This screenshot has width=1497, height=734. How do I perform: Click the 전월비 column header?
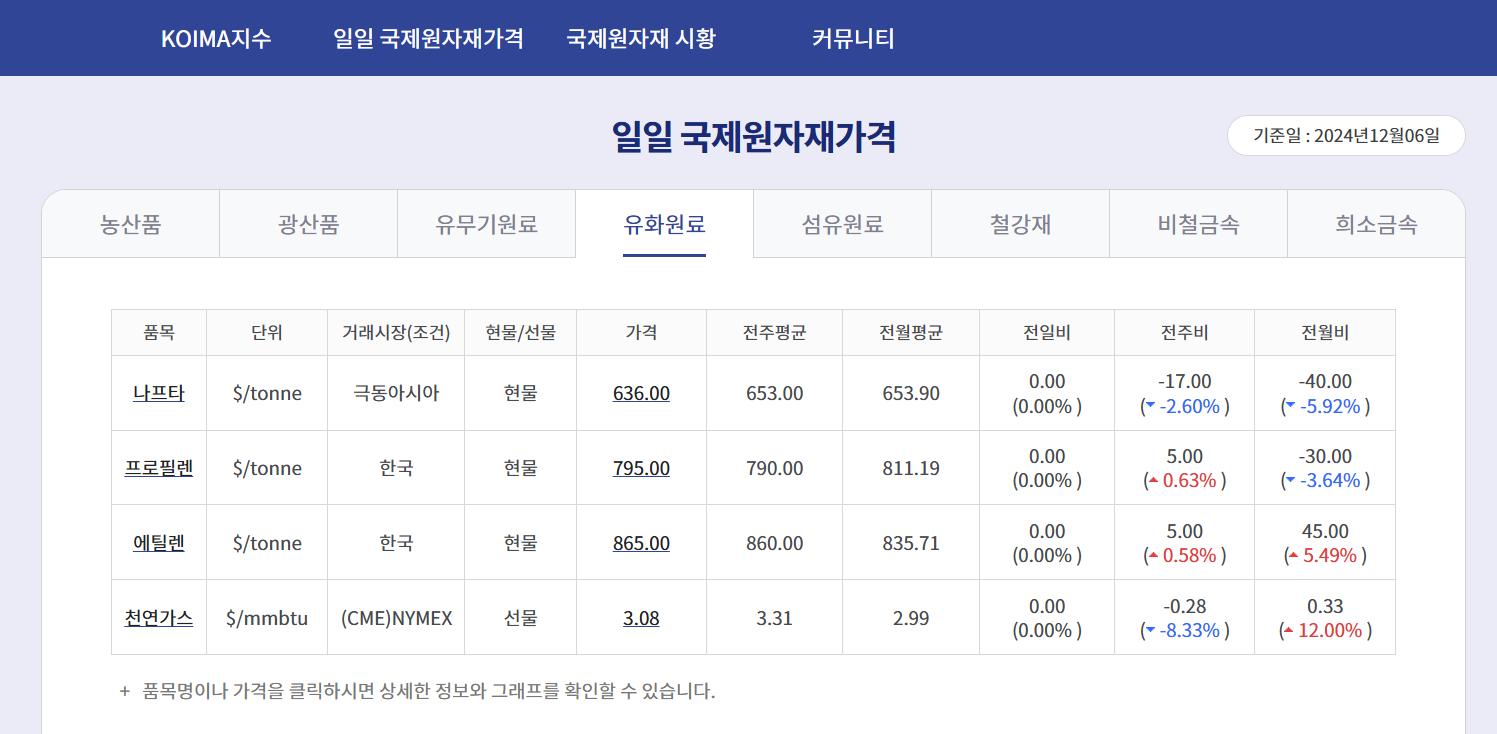(1325, 333)
